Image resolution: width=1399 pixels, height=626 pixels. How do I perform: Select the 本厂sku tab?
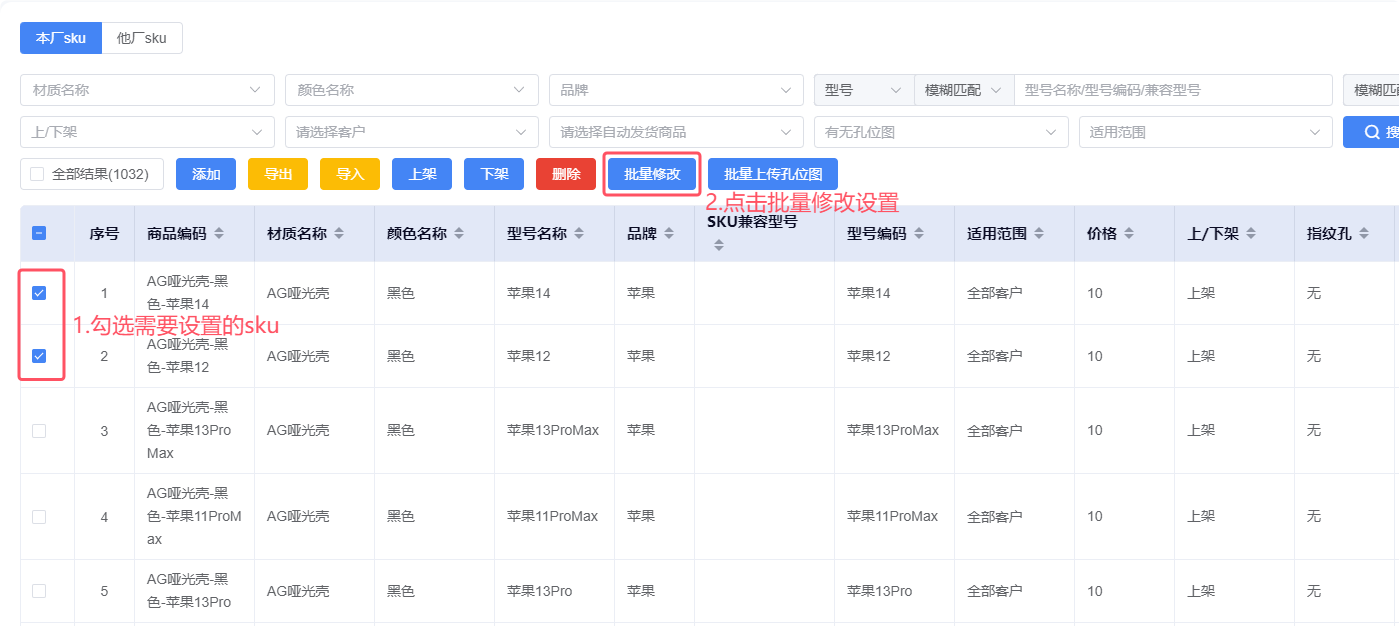pyautogui.click(x=61, y=38)
